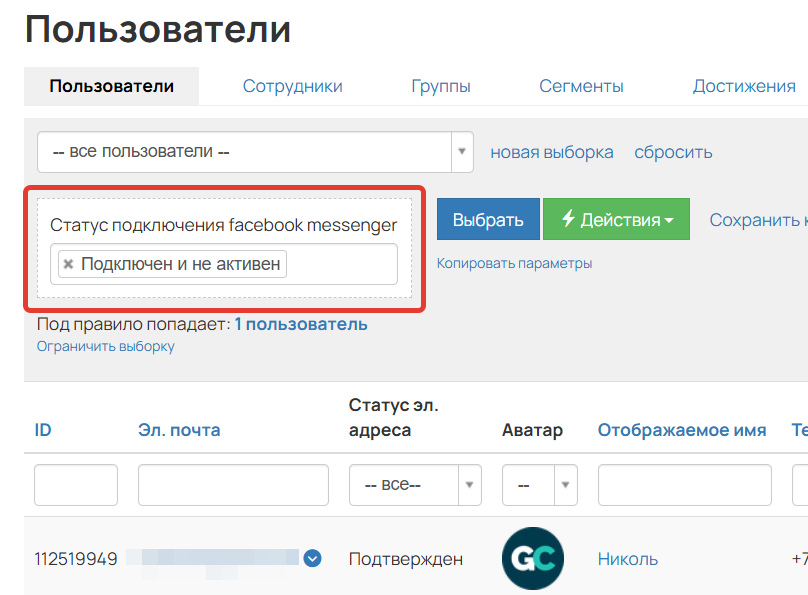Switch to the Сегменты tab
808x595 pixels.
pos(581,86)
